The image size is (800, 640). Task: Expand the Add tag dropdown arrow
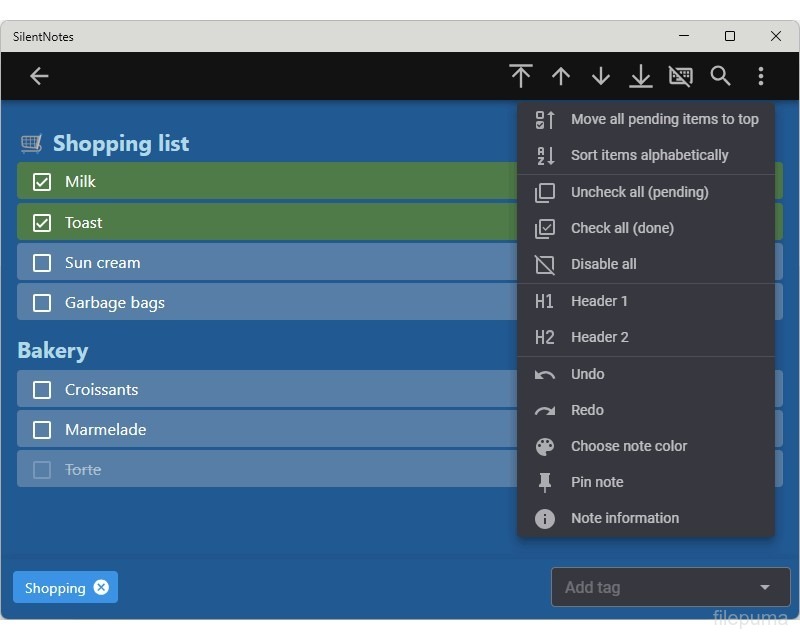(x=765, y=588)
